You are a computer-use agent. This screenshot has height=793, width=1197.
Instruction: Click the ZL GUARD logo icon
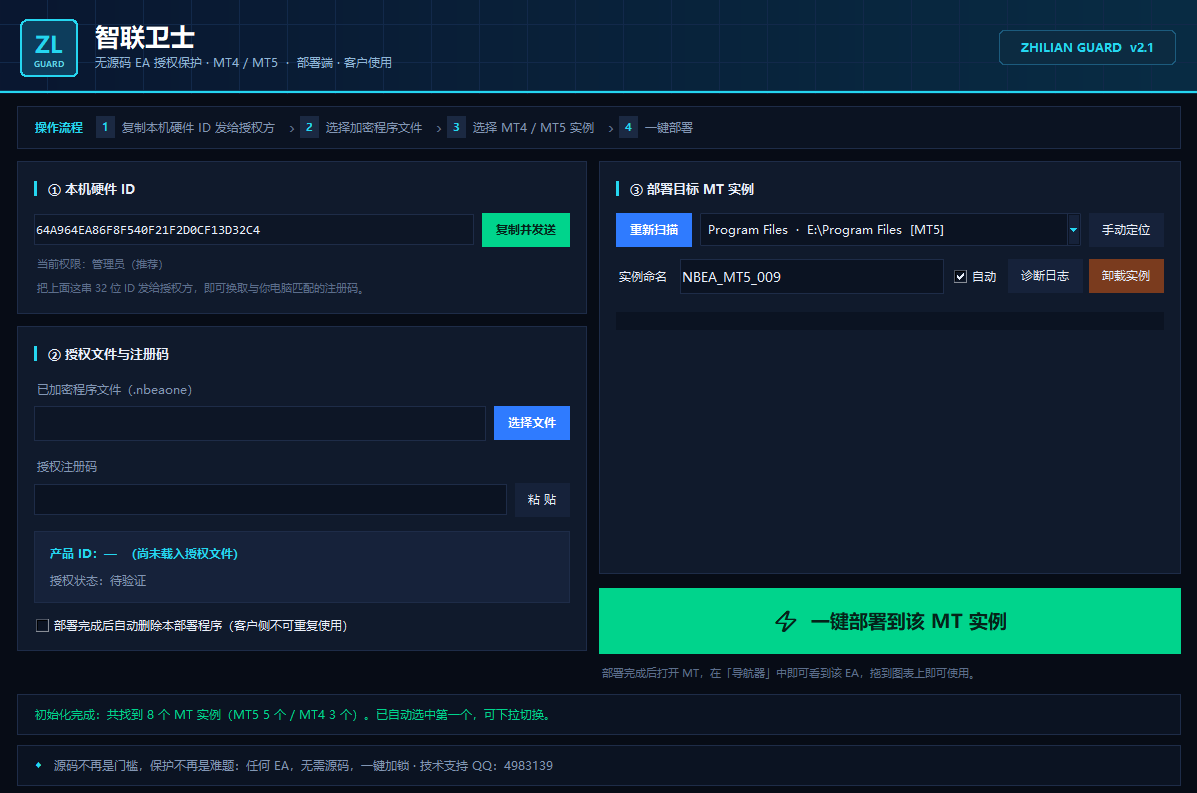(x=49, y=48)
